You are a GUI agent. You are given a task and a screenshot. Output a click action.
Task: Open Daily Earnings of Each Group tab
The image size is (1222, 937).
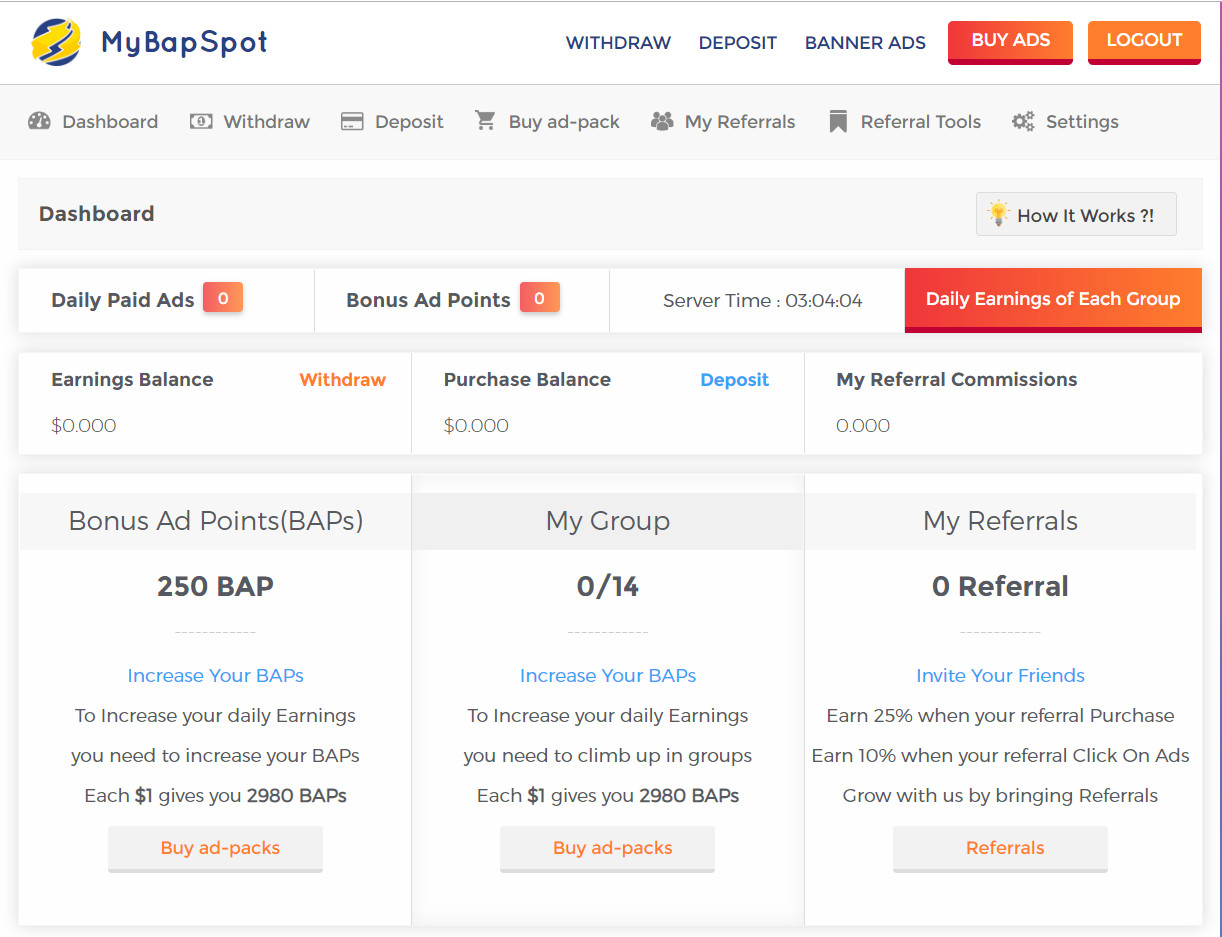click(x=1053, y=299)
